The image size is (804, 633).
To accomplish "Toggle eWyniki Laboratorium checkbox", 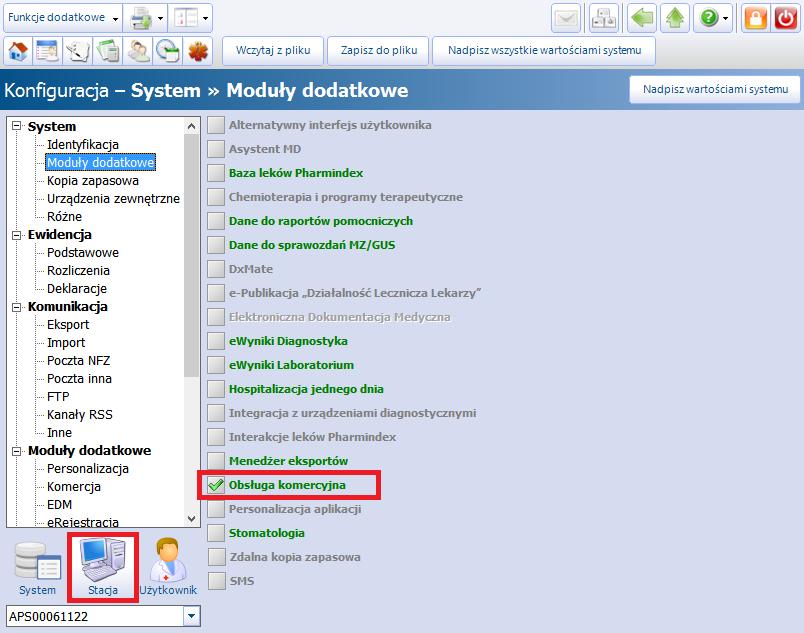I will click(x=216, y=365).
